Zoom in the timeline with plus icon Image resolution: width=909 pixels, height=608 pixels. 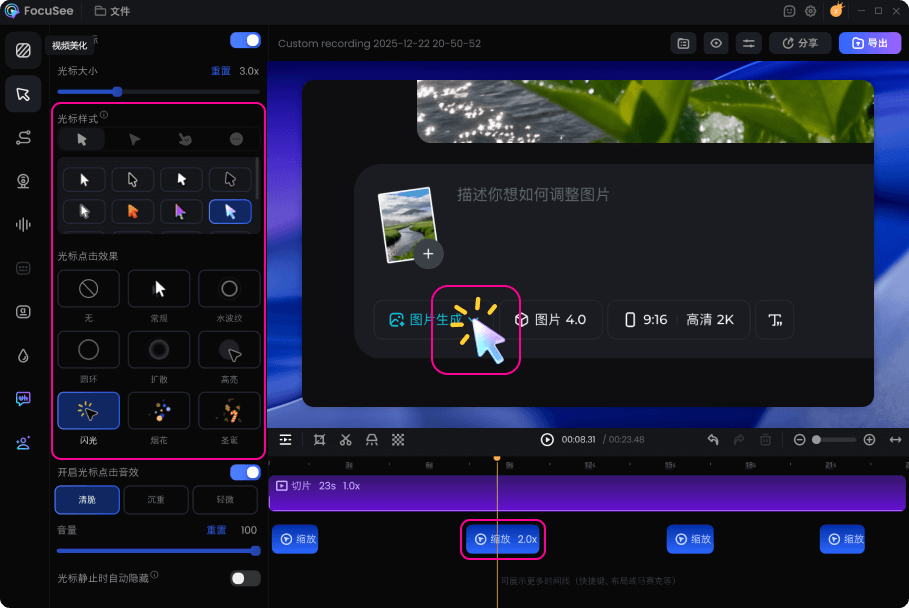869,440
